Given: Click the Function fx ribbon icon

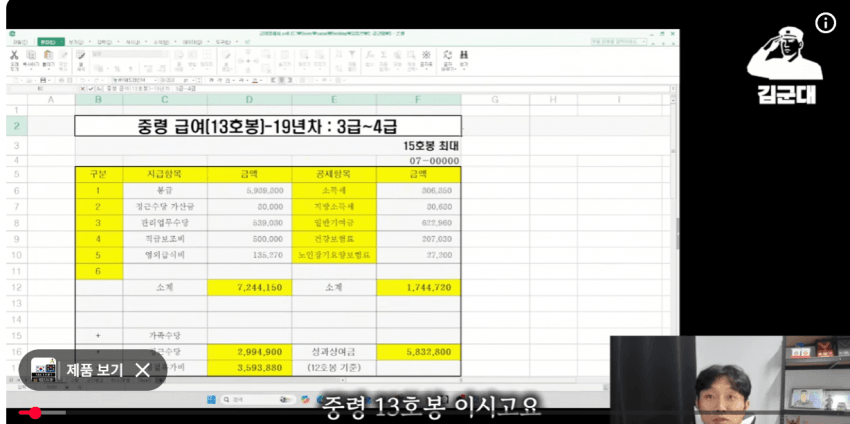Looking at the screenshot, I should (369, 55).
